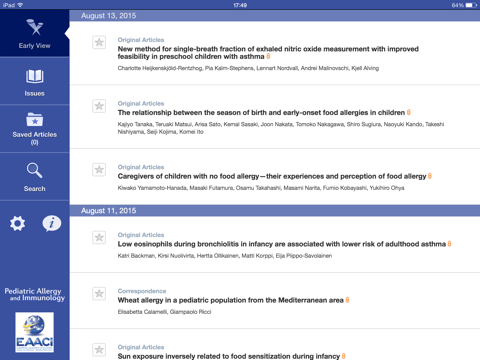Tap open-access lock icon on Low eosinophils article
The width and height of the screenshot is (480, 360).
(x=449, y=244)
